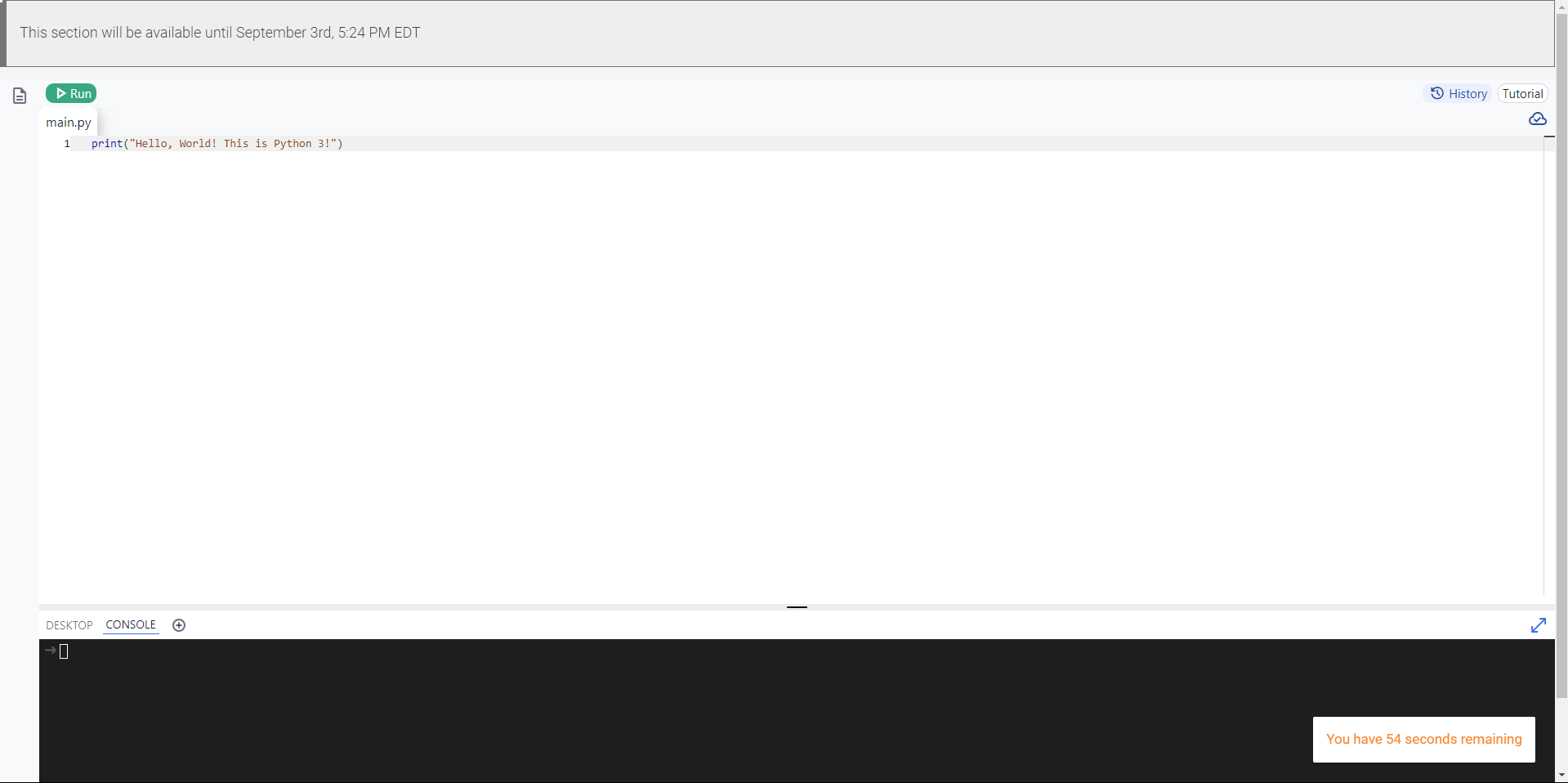Image resolution: width=1568 pixels, height=783 pixels.
Task: Open the code History
Action: pos(1459,93)
